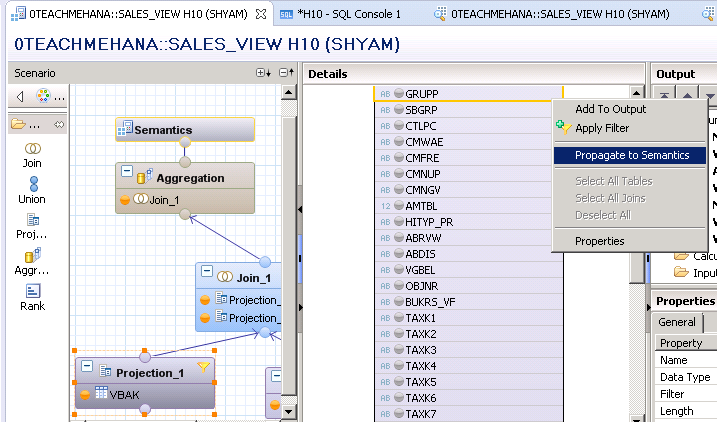Open the General properties tab
The height and width of the screenshot is (422, 717).
677,322
